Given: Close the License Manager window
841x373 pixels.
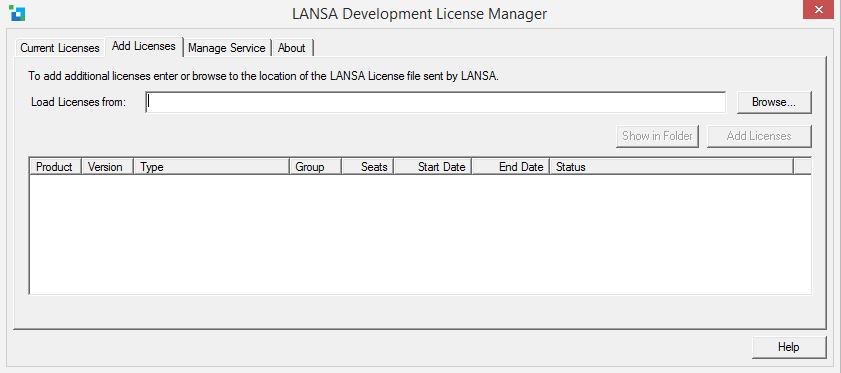Looking at the screenshot, I should [x=819, y=10].
